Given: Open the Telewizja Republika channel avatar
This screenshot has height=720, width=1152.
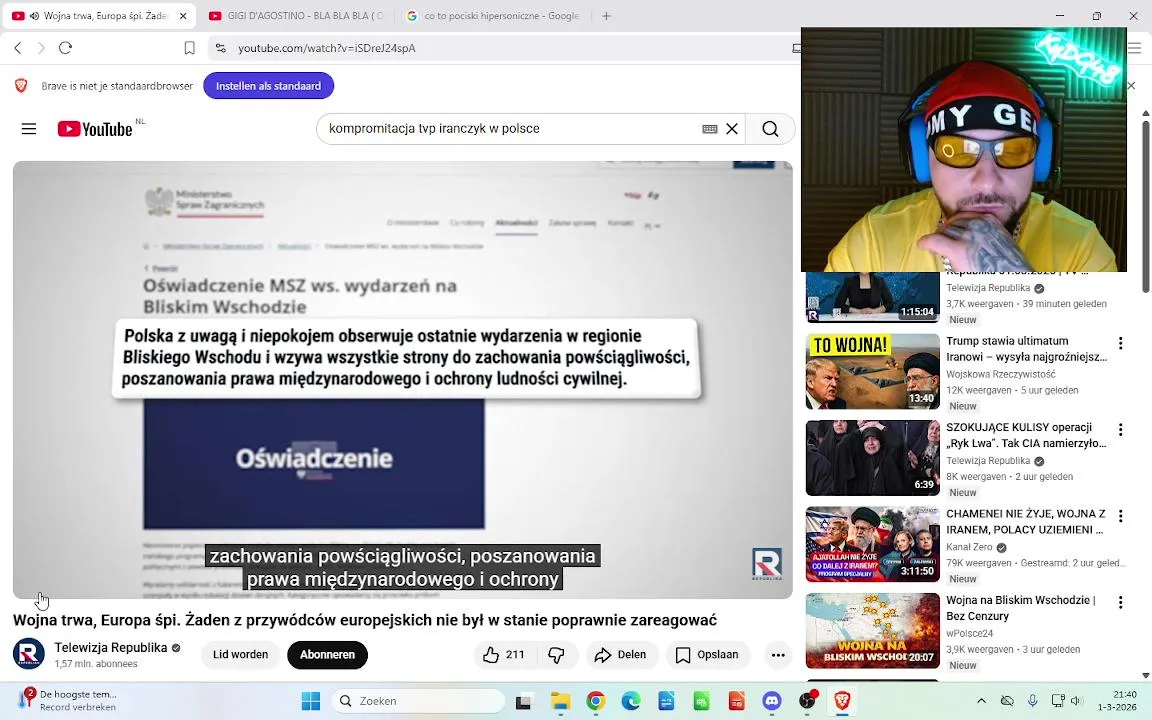Looking at the screenshot, I should 29,654.
